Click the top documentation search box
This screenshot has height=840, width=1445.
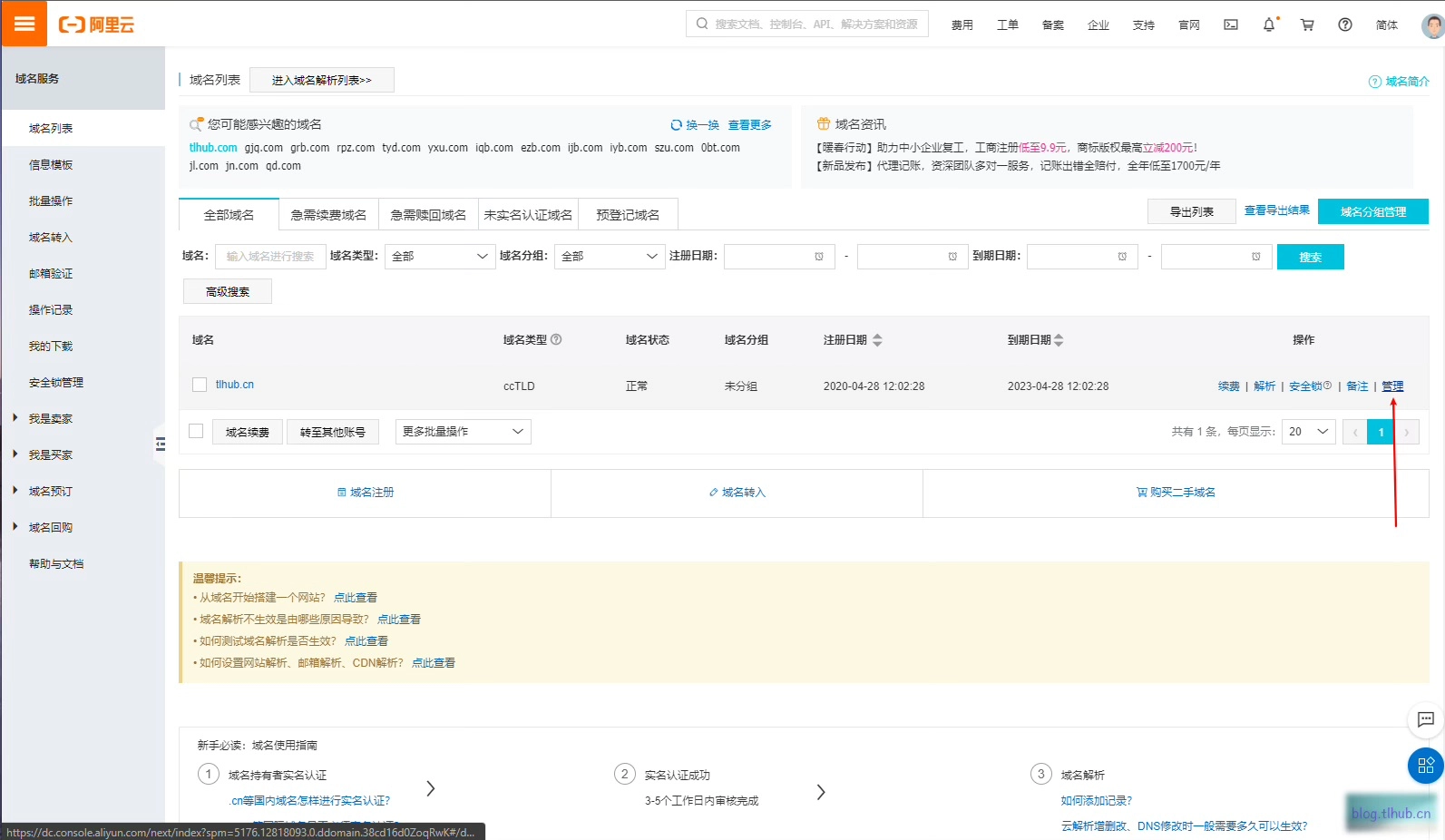pyautogui.click(x=807, y=24)
